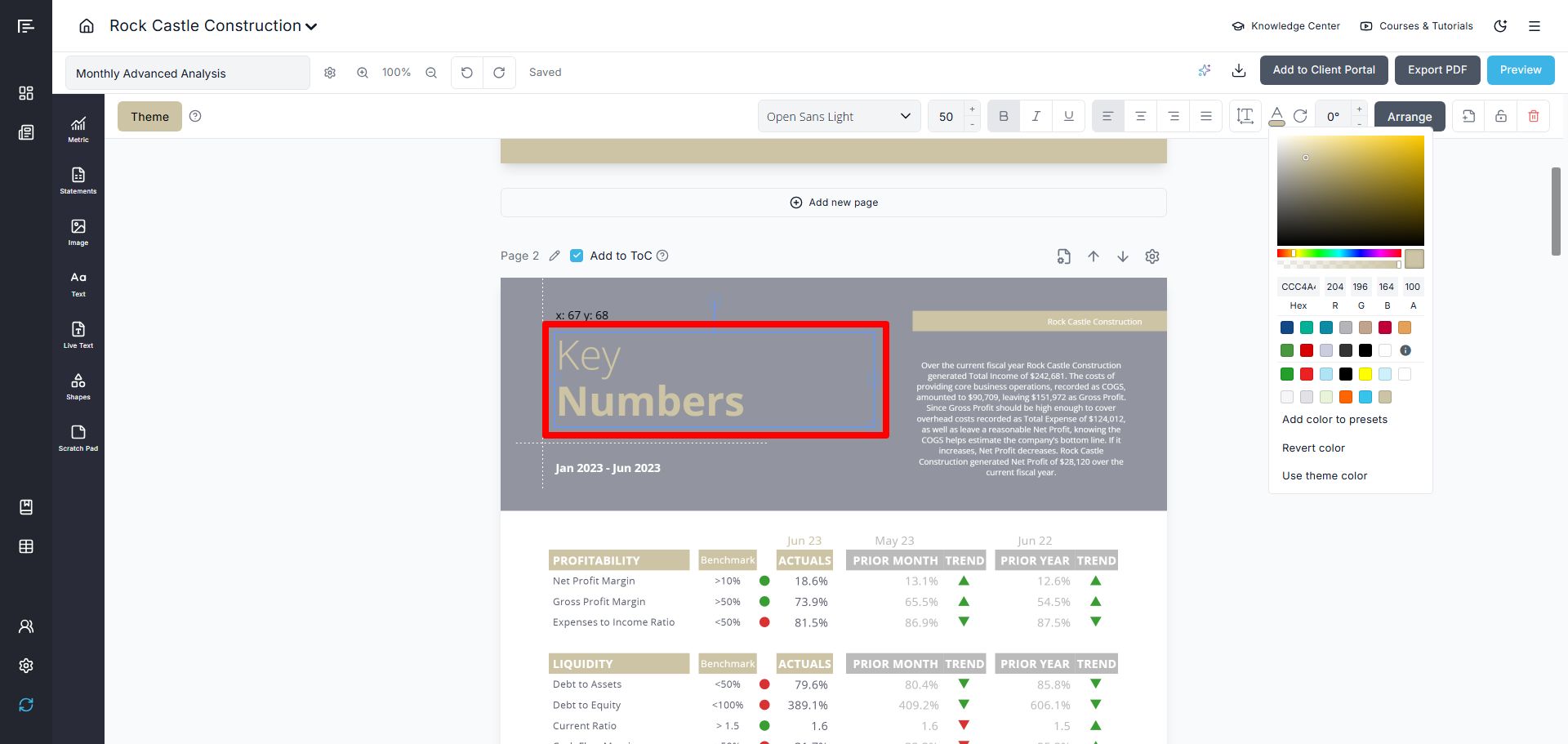Move Page 2 down with the down arrow

click(1123, 256)
